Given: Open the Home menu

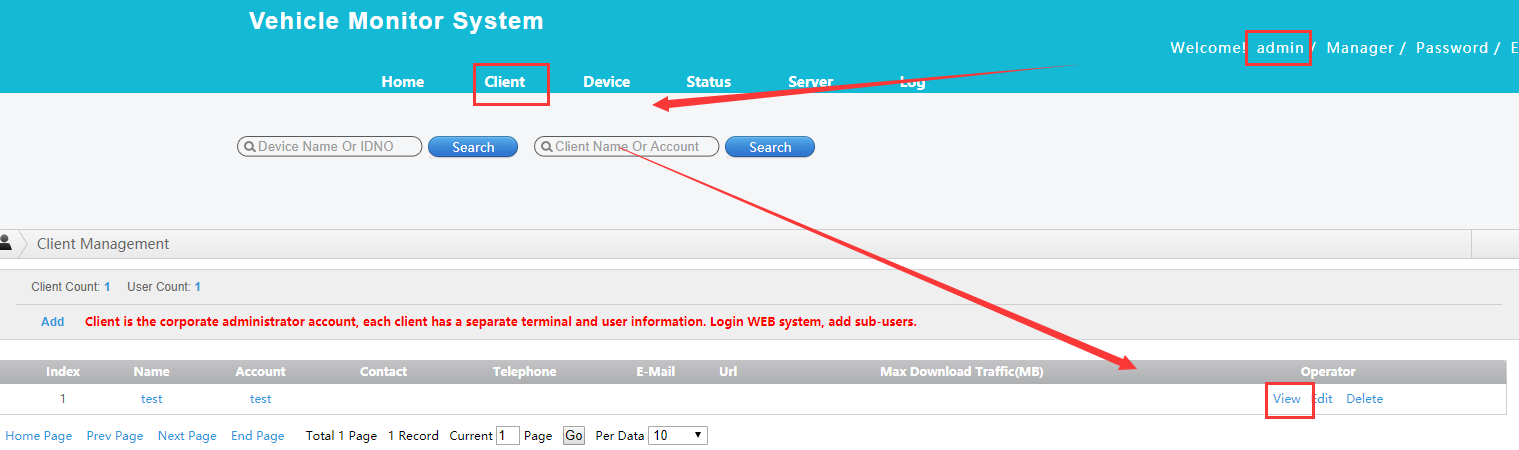Looking at the screenshot, I should [x=403, y=82].
